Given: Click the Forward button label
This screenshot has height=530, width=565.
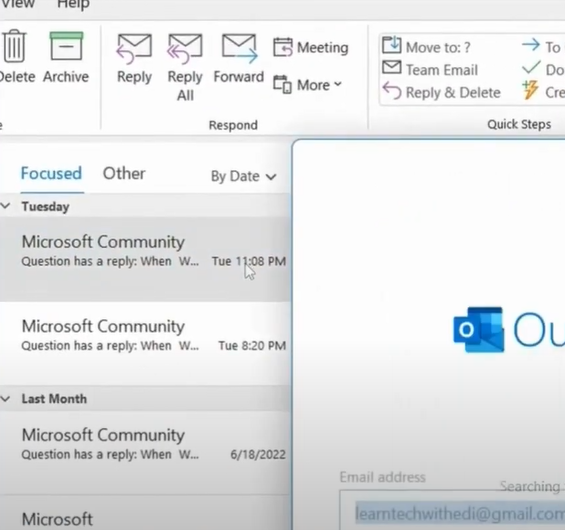Looking at the screenshot, I should pos(239,77).
